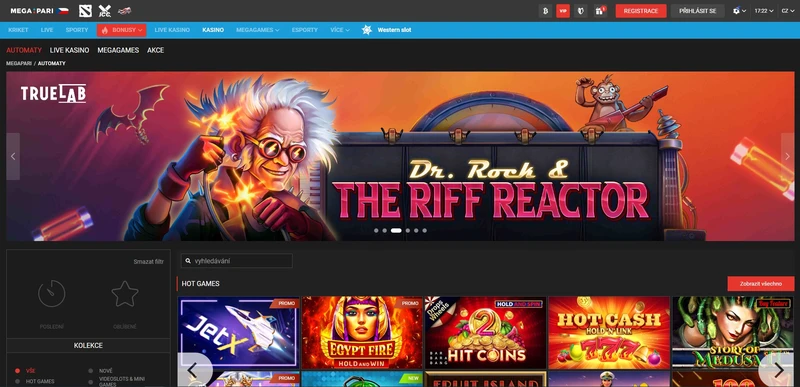Show next banner slide
The width and height of the screenshot is (800, 387).
787,157
